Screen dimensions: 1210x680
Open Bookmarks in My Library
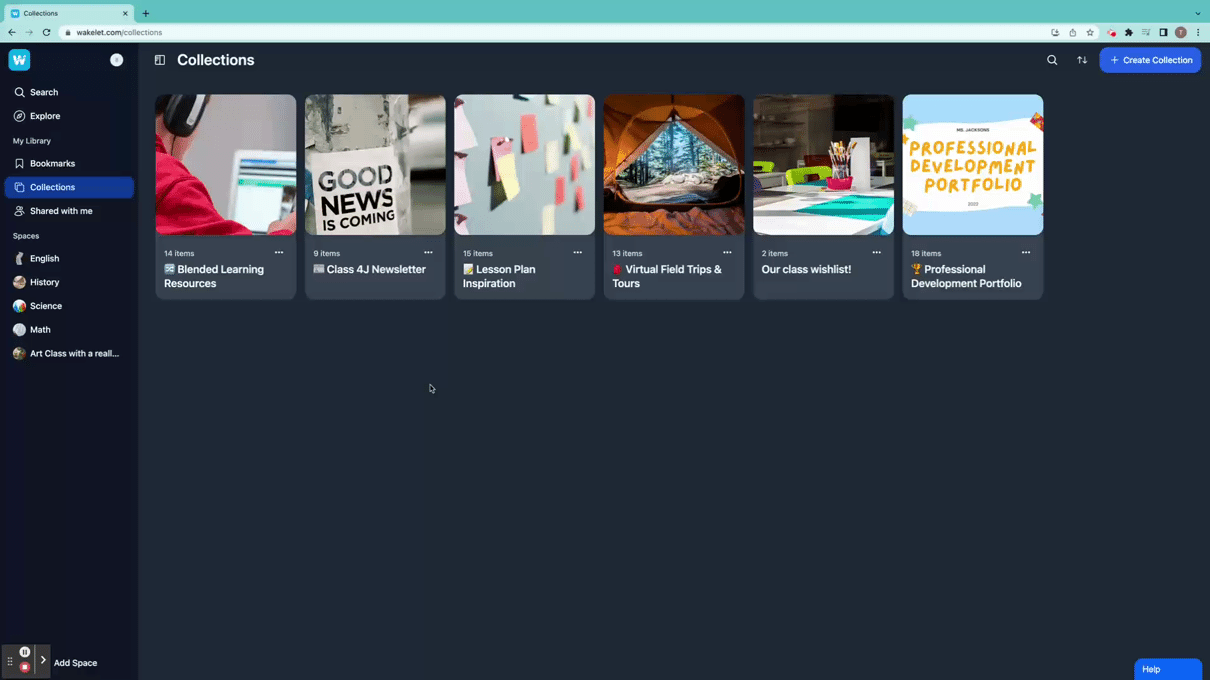pos(52,164)
